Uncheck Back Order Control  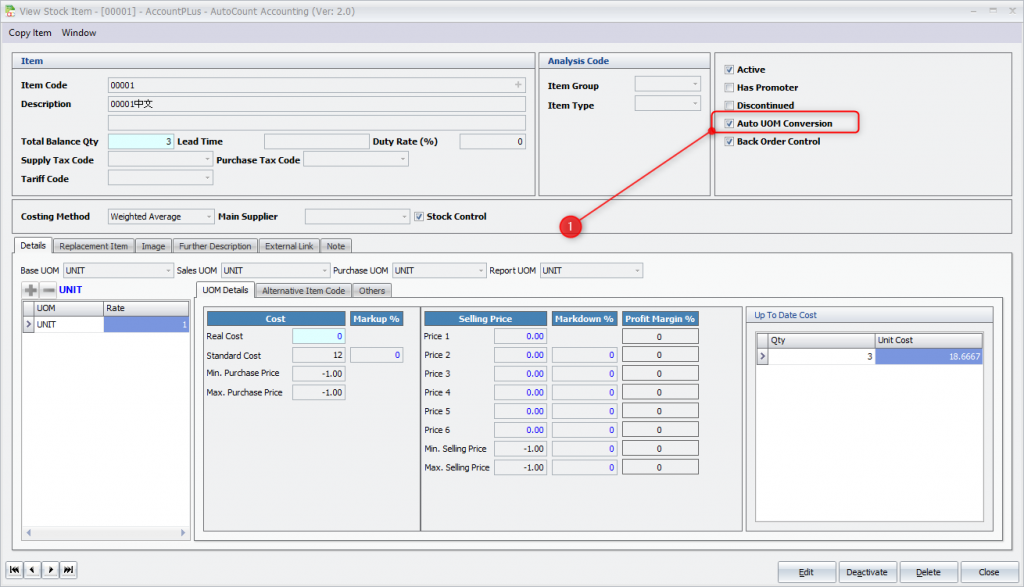pyautogui.click(x=729, y=141)
